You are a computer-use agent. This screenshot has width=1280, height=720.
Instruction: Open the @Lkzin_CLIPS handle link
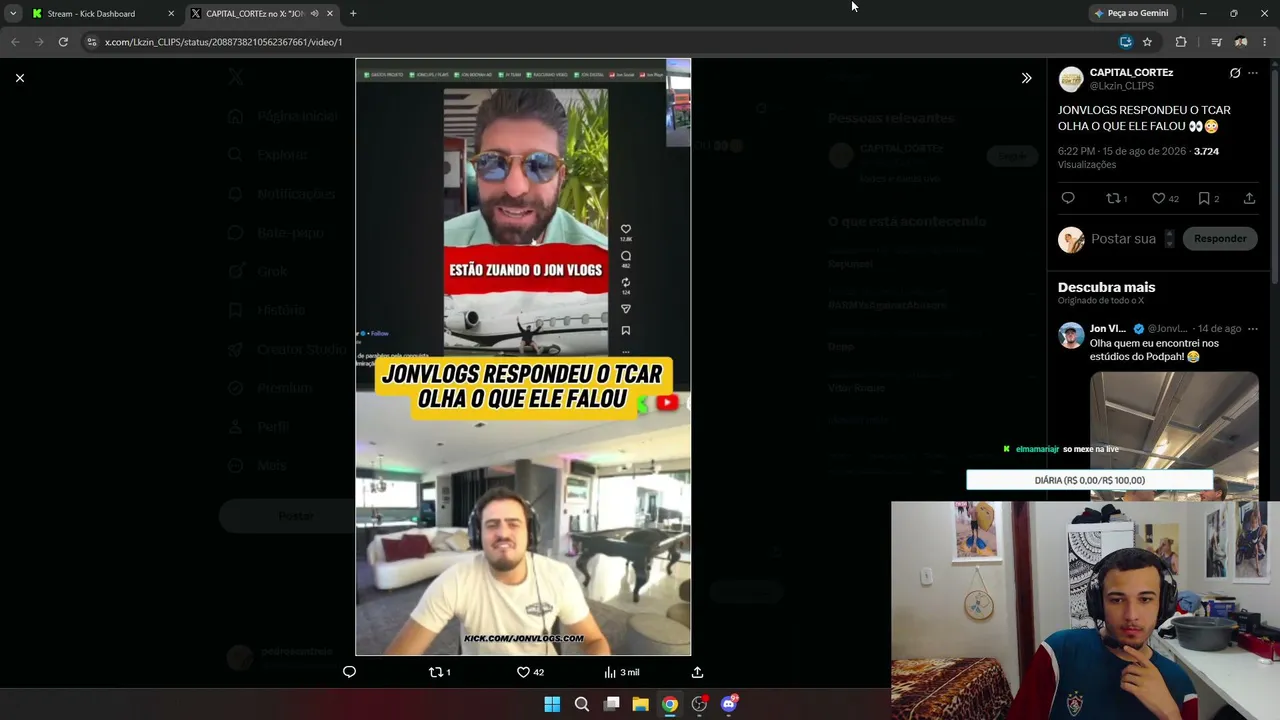(1122, 86)
